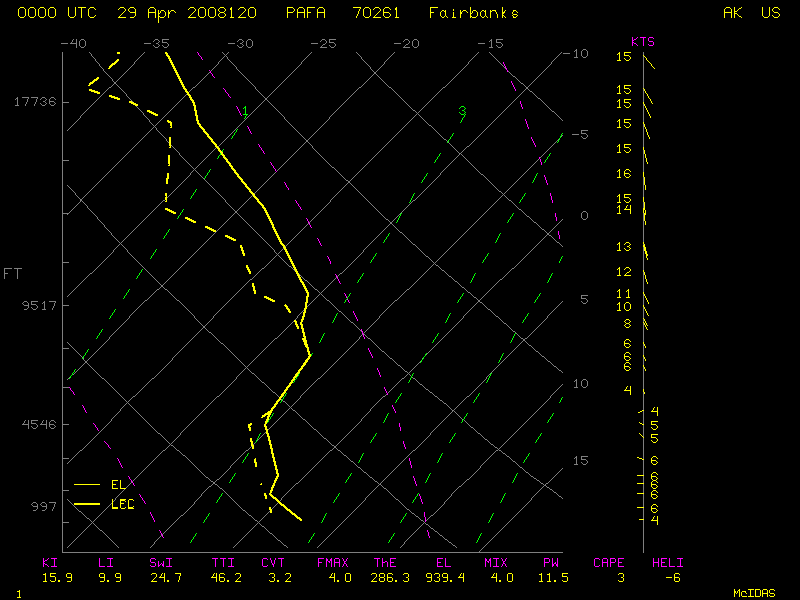The image size is (800, 600).
Task: Click the 'US' country label
Action: click(x=770, y=13)
